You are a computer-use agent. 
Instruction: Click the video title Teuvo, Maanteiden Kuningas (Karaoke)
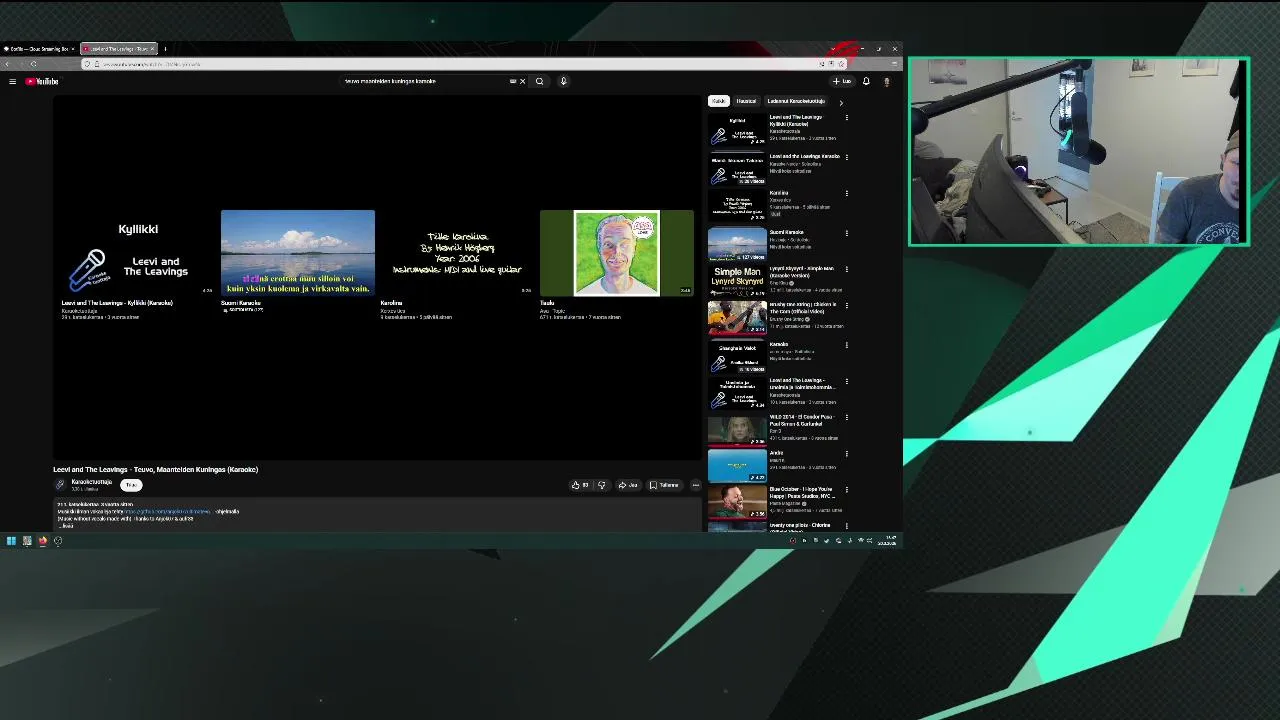pyautogui.click(x=156, y=469)
